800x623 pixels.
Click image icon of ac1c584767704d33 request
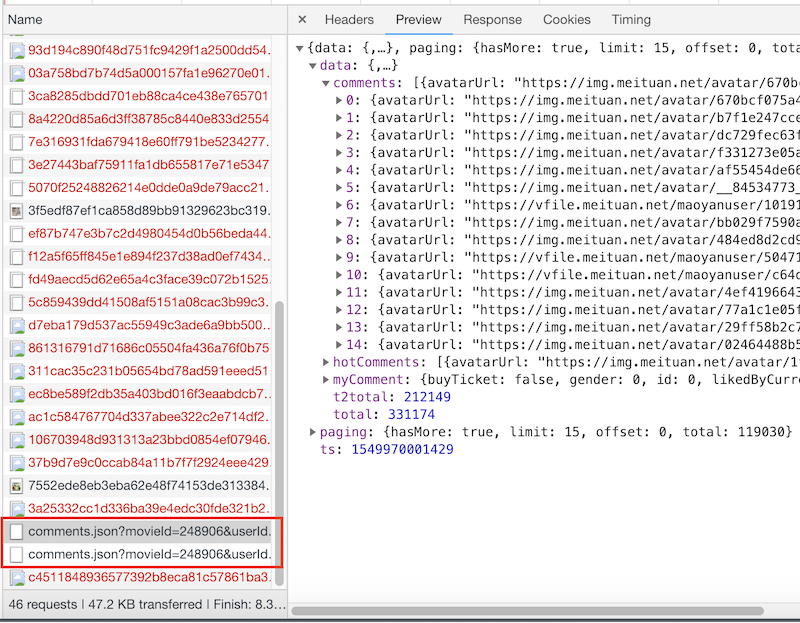point(17,417)
